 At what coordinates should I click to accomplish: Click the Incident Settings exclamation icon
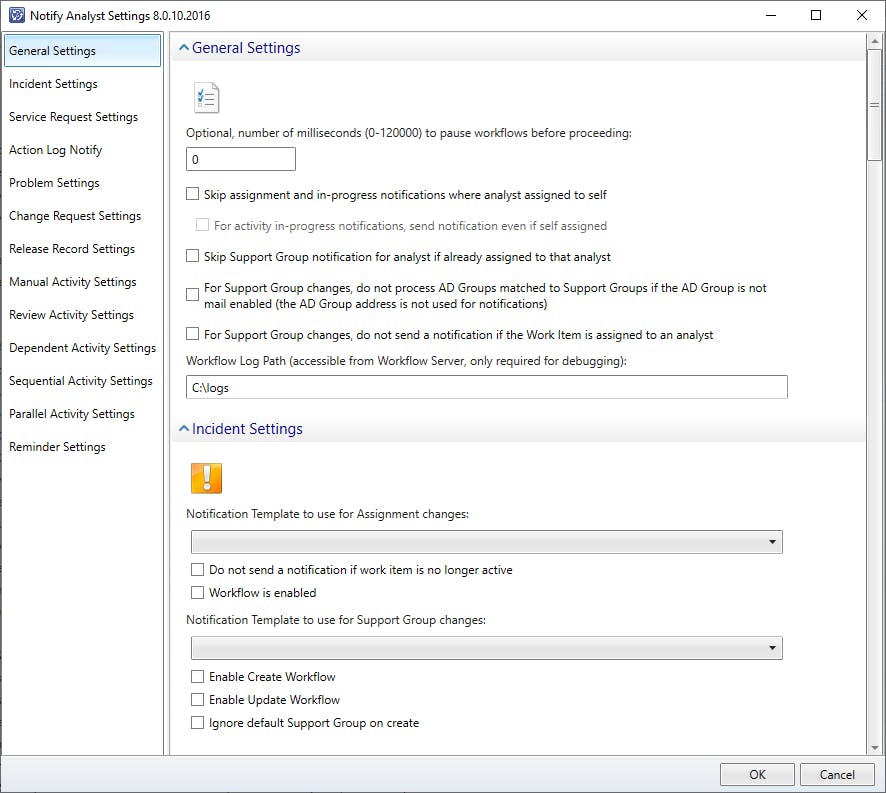point(206,478)
